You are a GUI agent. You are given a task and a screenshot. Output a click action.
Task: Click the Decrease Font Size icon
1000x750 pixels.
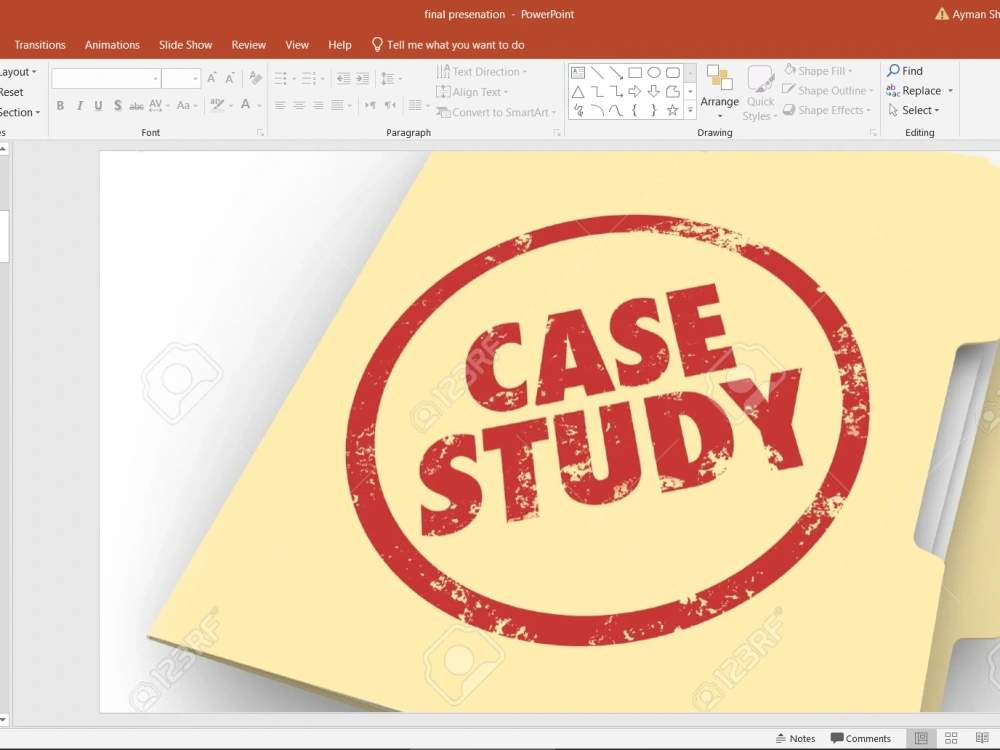[x=230, y=78]
